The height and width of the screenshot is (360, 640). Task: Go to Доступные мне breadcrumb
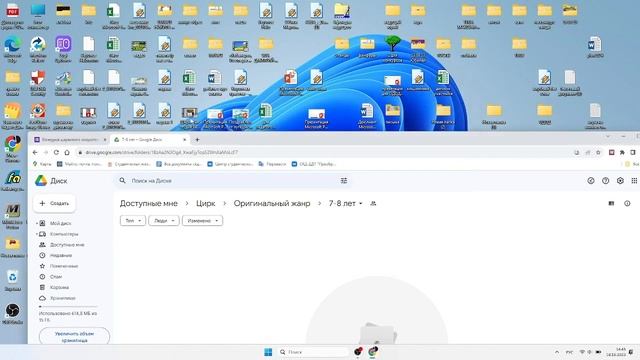point(149,203)
